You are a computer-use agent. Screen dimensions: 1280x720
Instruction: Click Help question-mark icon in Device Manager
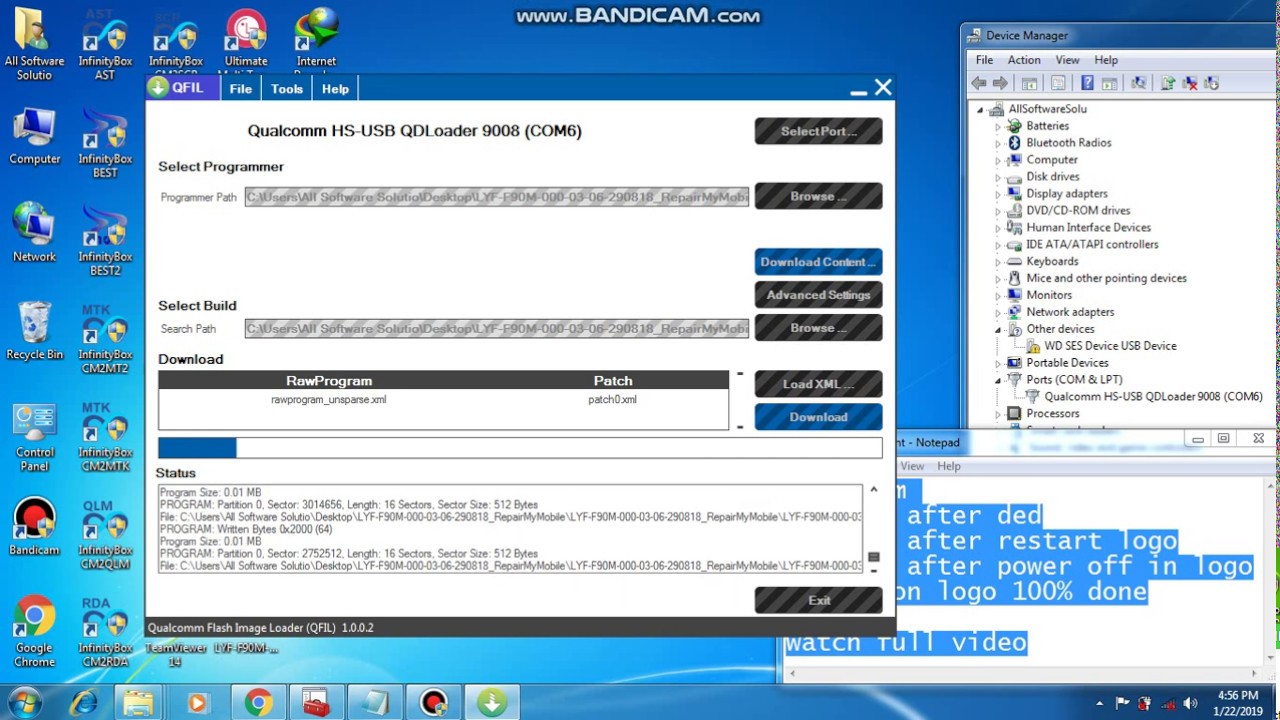tap(1087, 84)
